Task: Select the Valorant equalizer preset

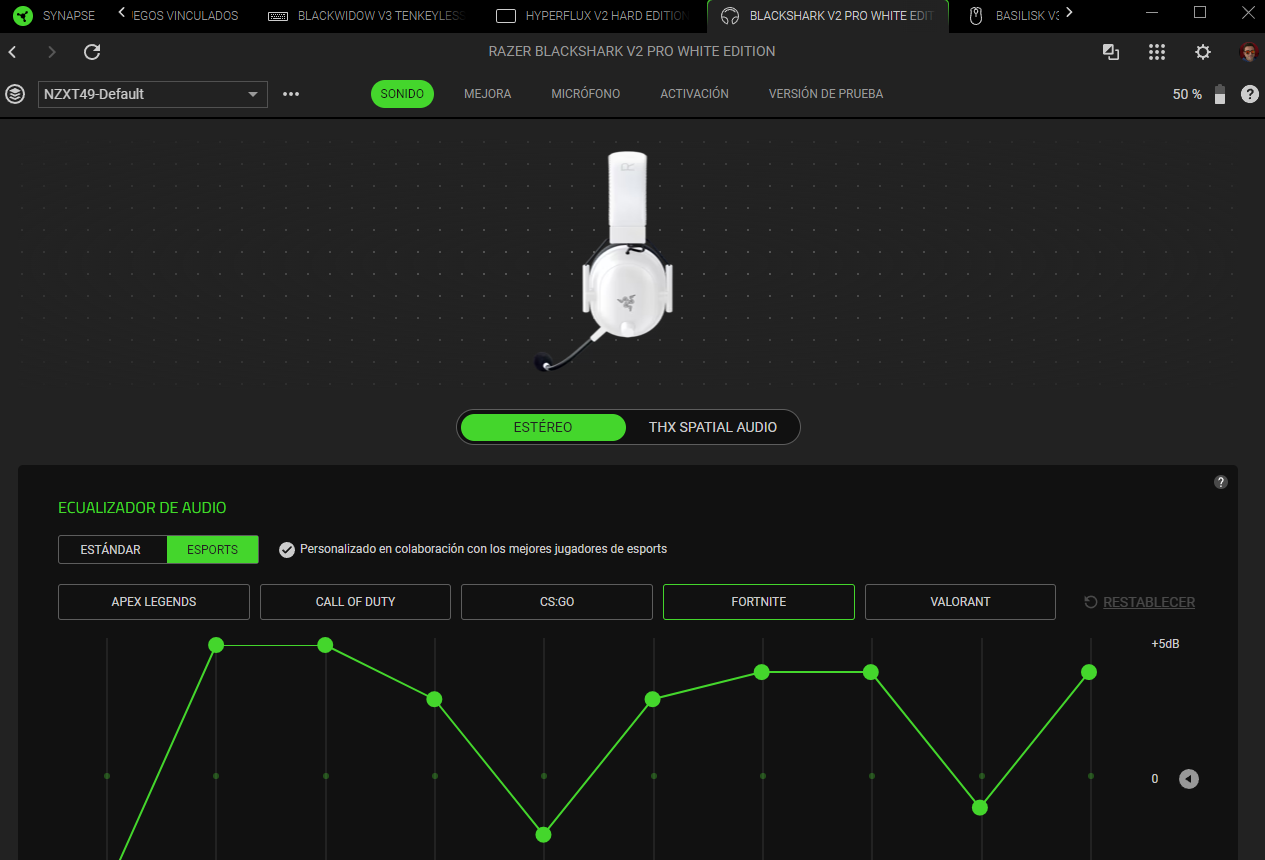Action: 959,602
